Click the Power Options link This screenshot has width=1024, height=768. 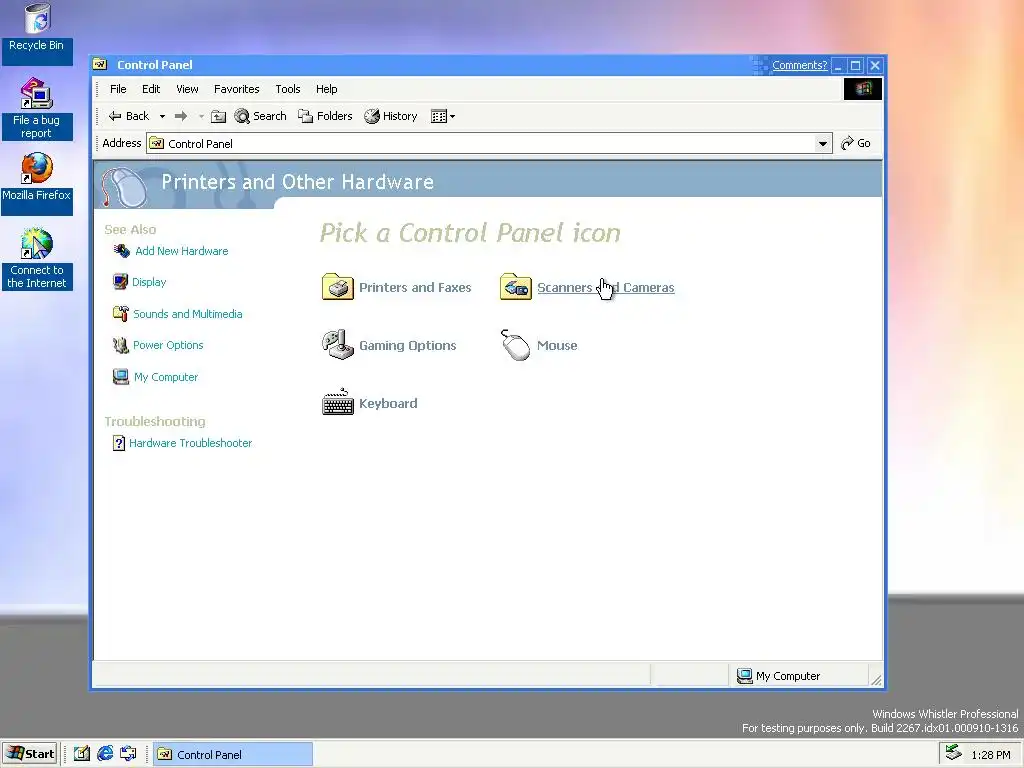(168, 345)
